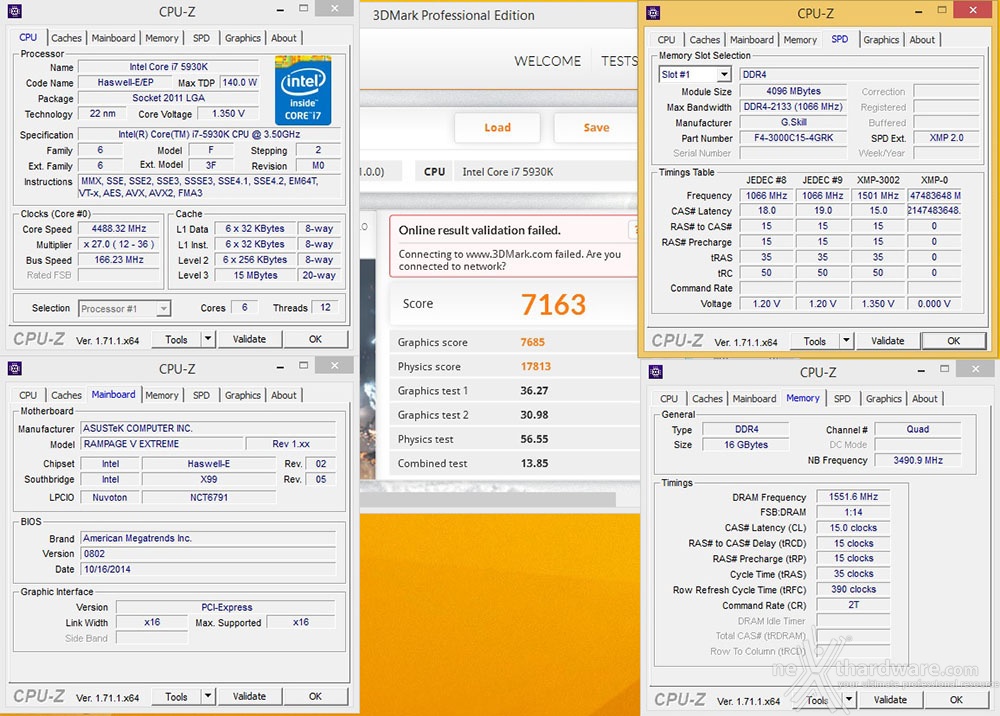1000x716 pixels.
Task: Click CPU-Z app icon in SPD window title
Action: pyautogui.click(x=653, y=13)
